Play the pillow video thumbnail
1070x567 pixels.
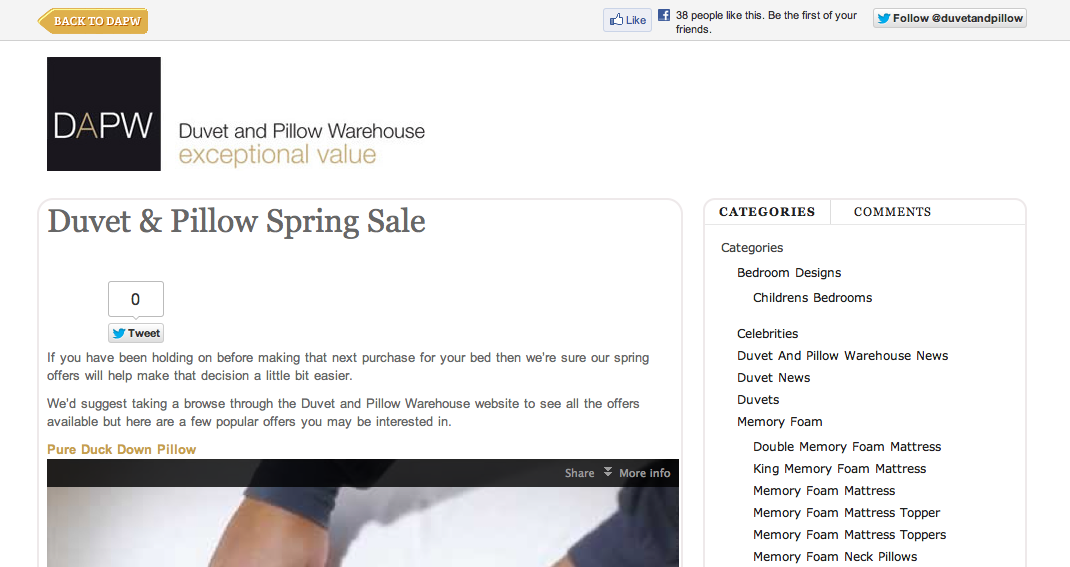pyautogui.click(x=363, y=526)
